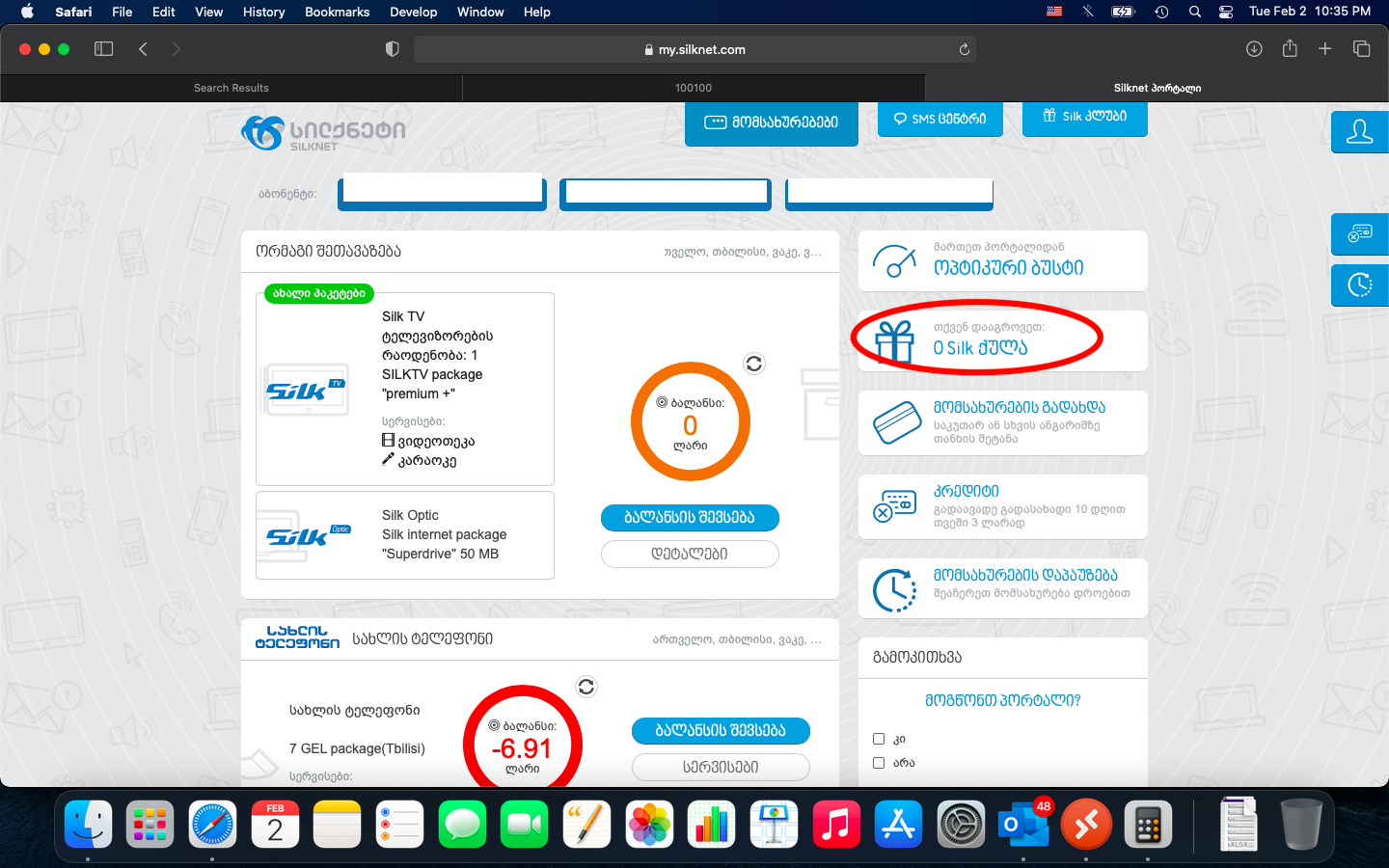The height and width of the screenshot is (868, 1389).
Task: Open Control Center in menu bar
Action: coord(1226,12)
